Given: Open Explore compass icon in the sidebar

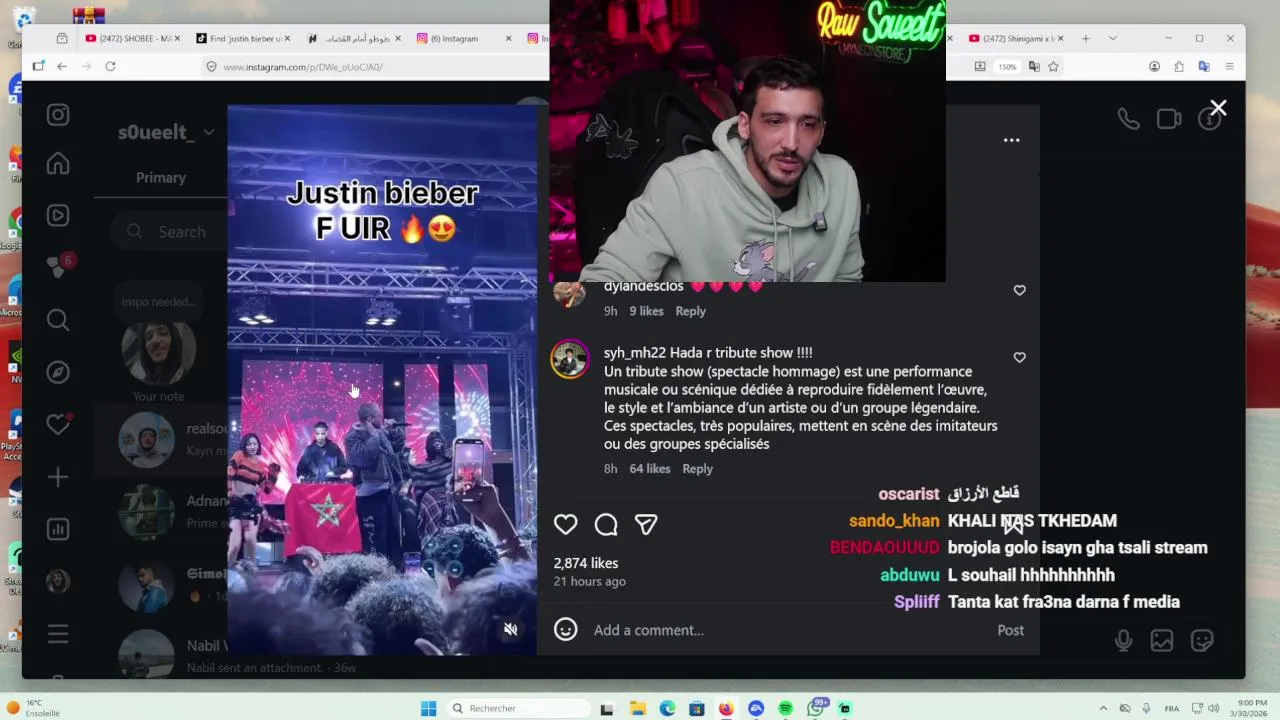Looking at the screenshot, I should 58,372.
